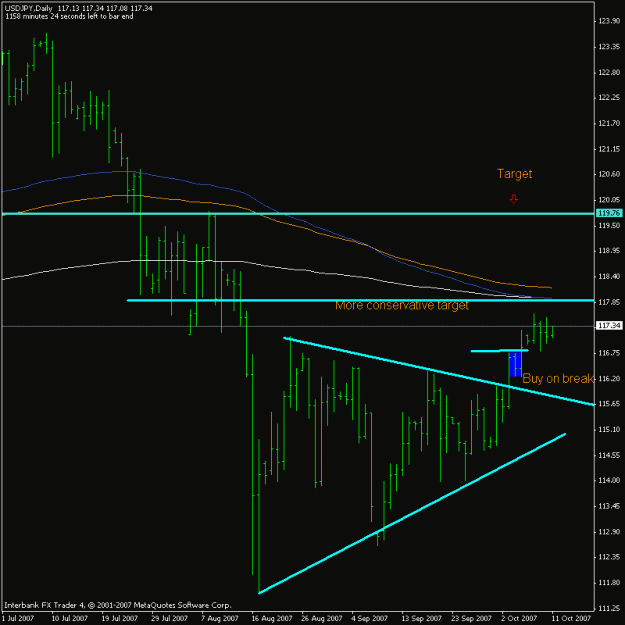Click the '13 Sep 2007' date label

(421, 618)
